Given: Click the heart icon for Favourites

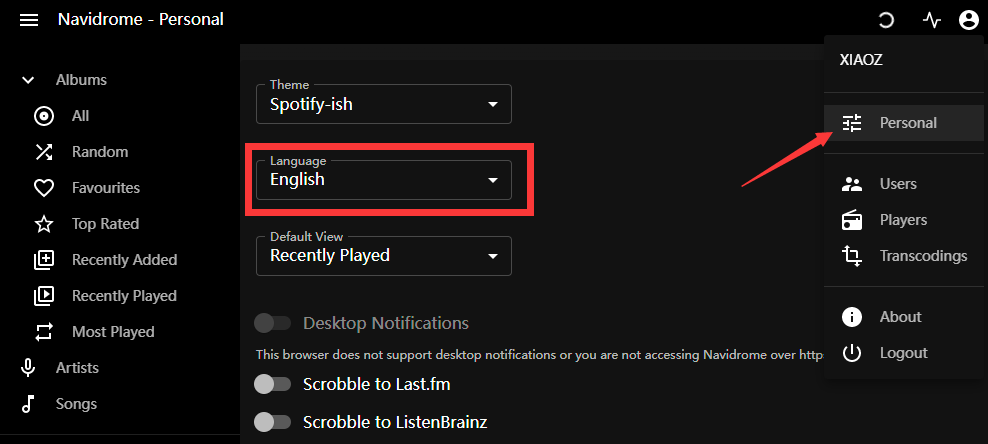Looking at the screenshot, I should click(43, 188).
